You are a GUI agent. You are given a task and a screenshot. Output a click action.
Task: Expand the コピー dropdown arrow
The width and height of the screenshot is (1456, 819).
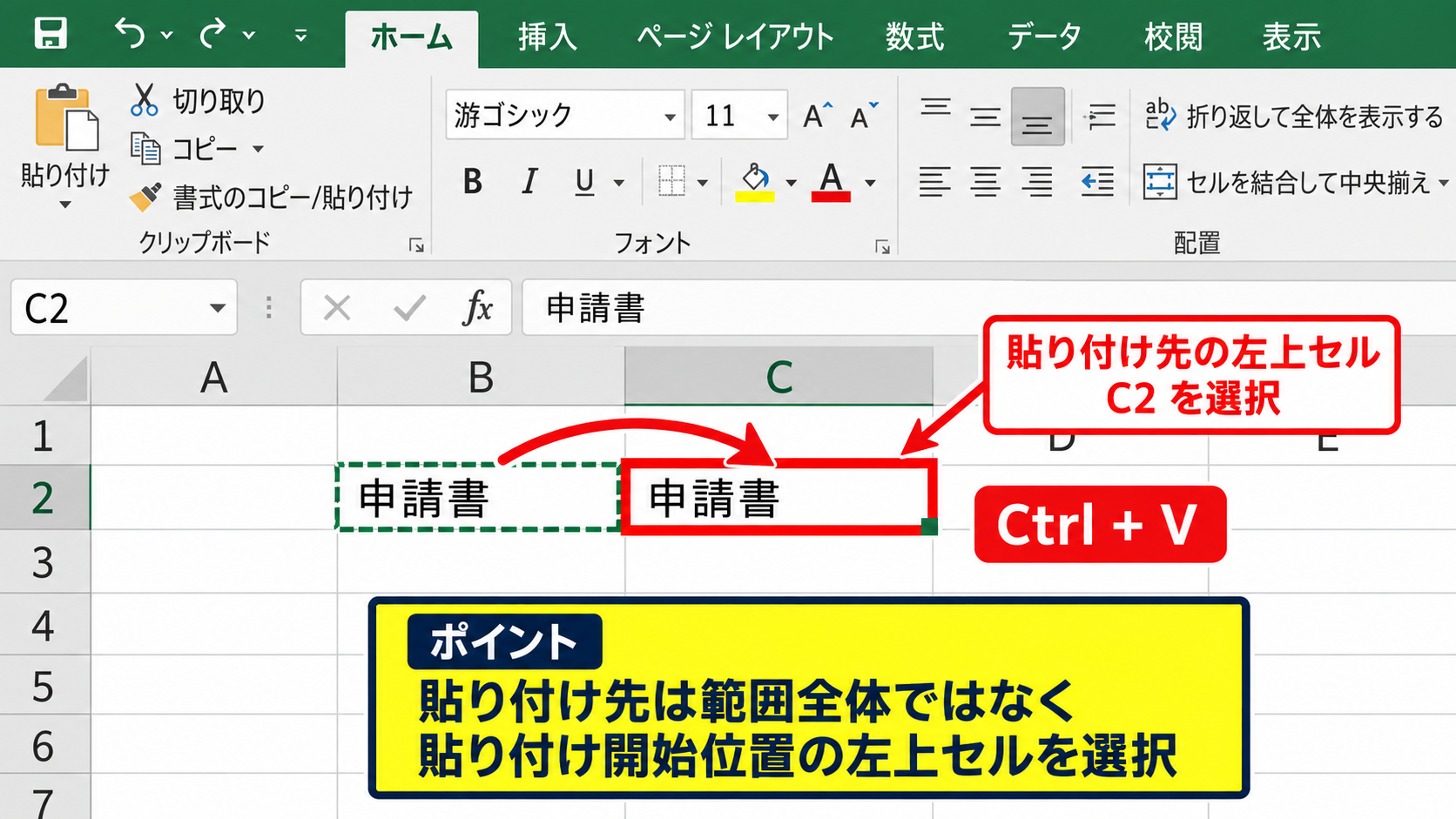click(x=258, y=149)
